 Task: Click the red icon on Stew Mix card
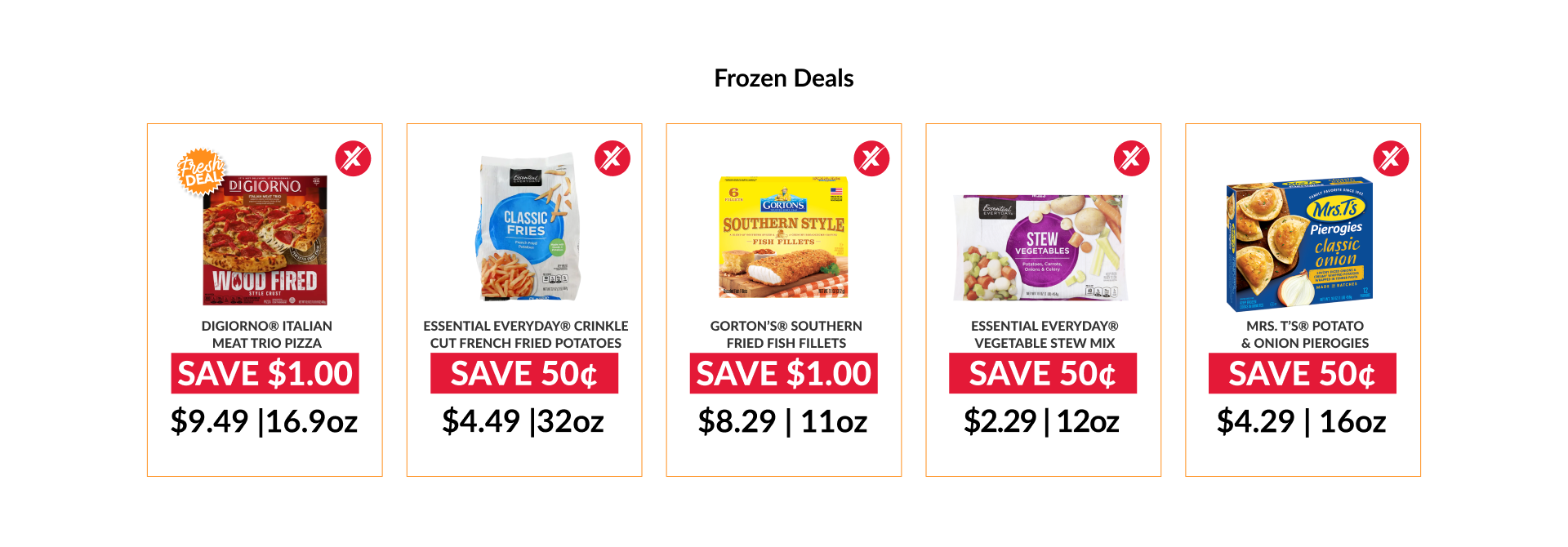pyautogui.click(x=1131, y=158)
